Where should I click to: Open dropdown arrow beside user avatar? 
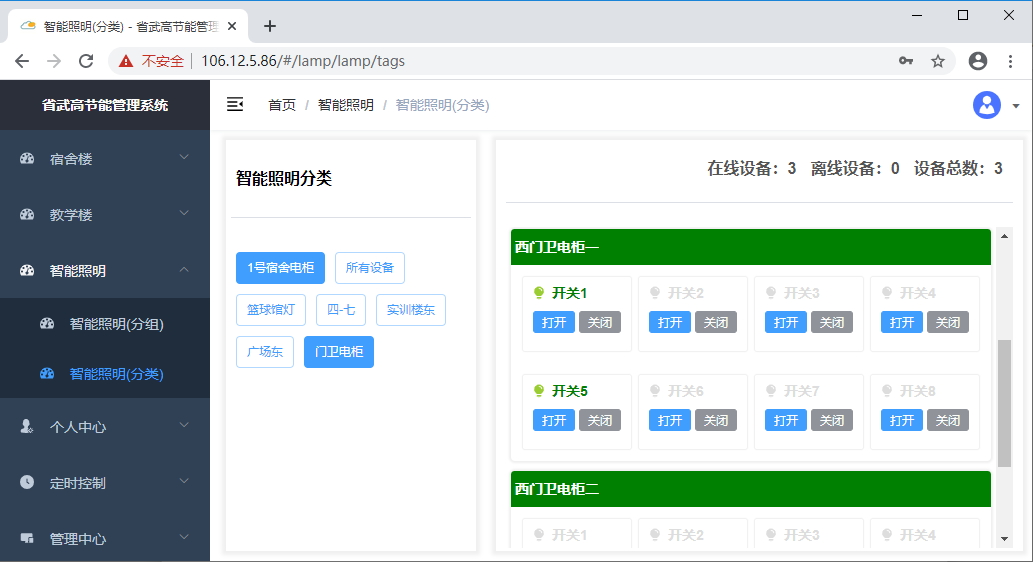coord(1016,106)
